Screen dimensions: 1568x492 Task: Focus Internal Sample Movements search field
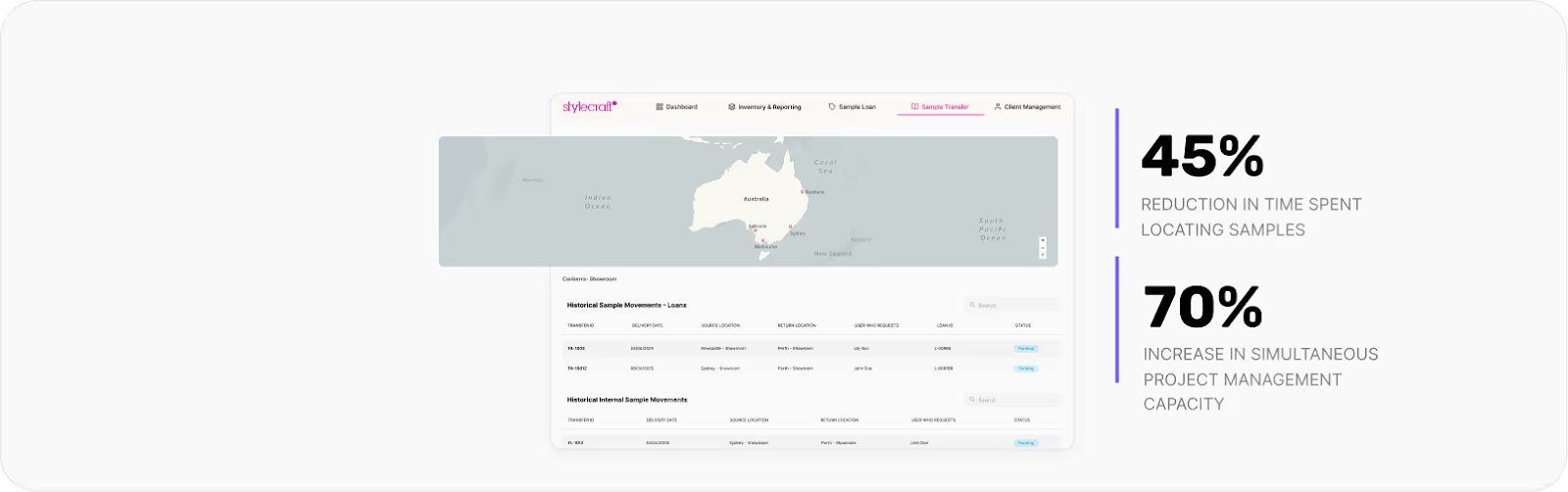click(1011, 400)
